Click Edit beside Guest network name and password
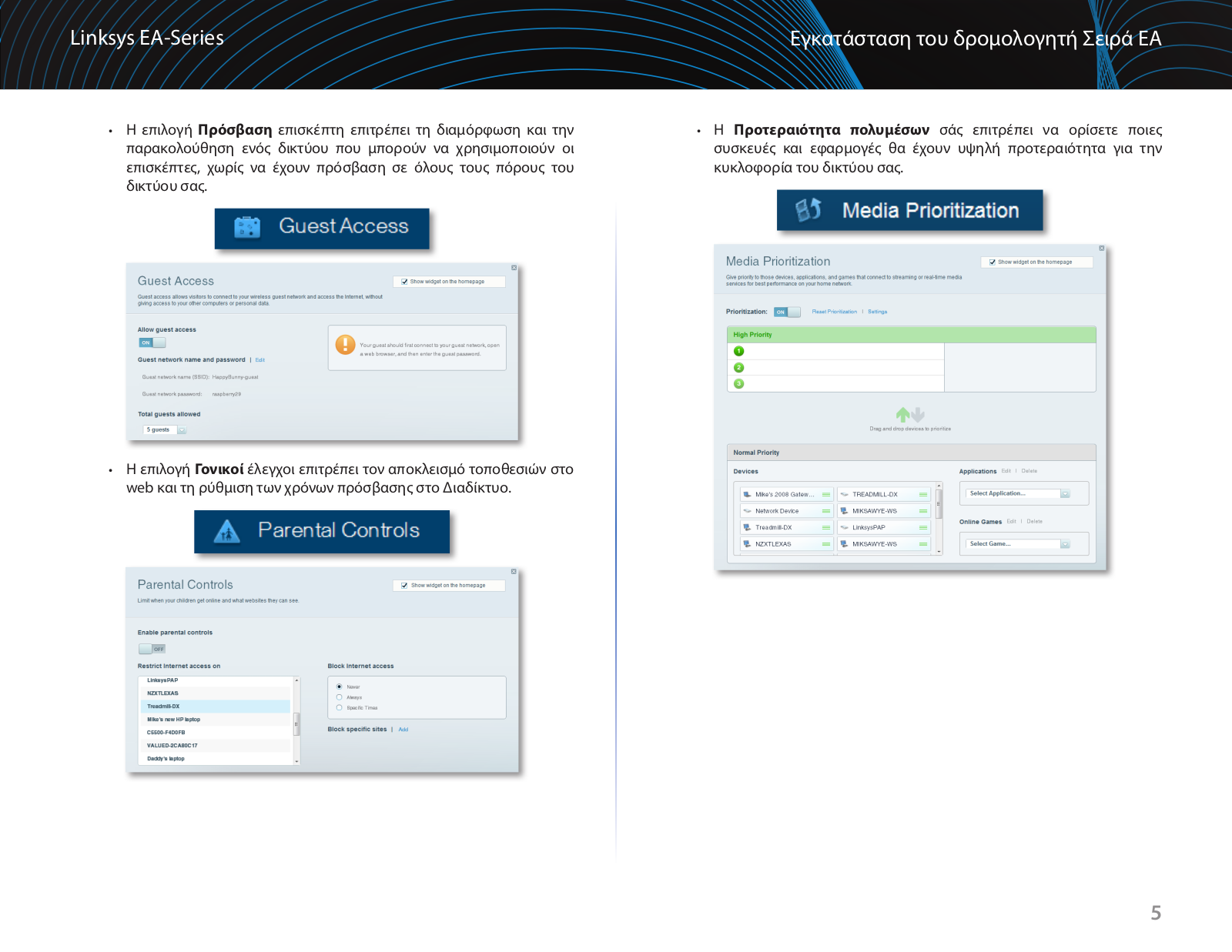 pos(260,360)
